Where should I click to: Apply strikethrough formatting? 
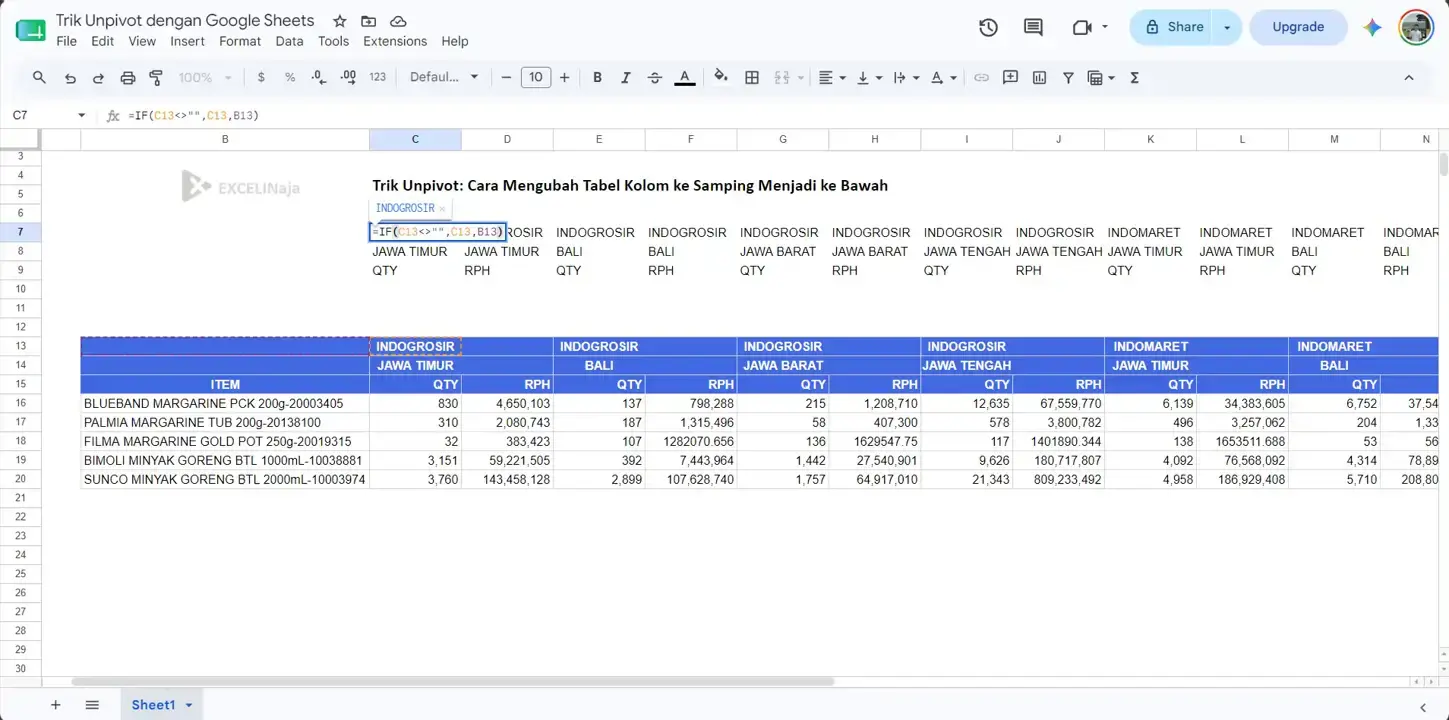pos(655,77)
